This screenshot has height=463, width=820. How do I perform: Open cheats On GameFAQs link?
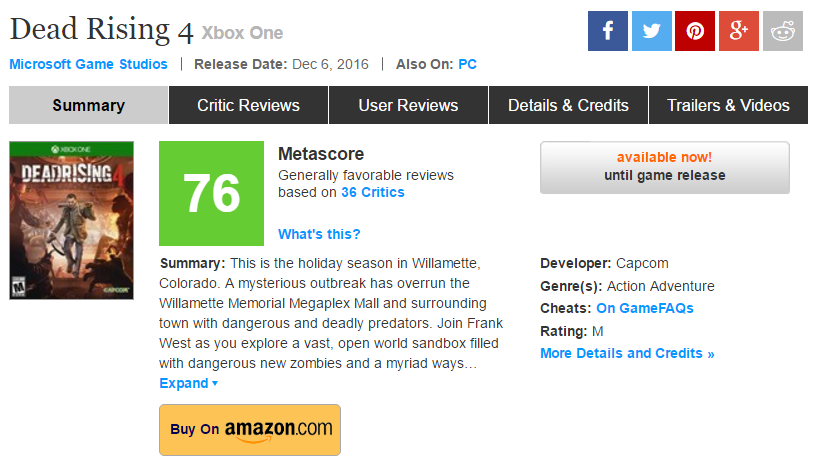click(x=645, y=308)
